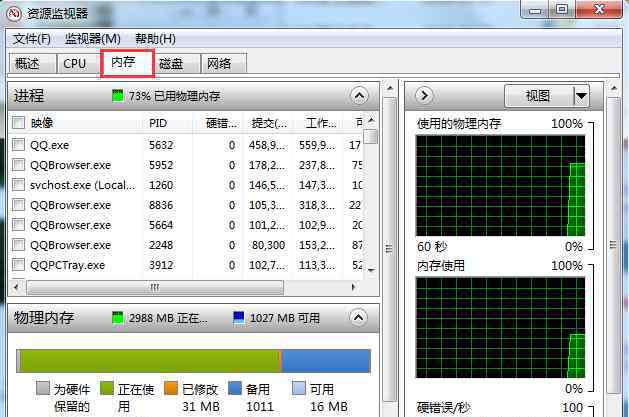The image size is (629, 417).
Task: Click the process list horizontal scrollbar
Action: click(x=155, y=287)
